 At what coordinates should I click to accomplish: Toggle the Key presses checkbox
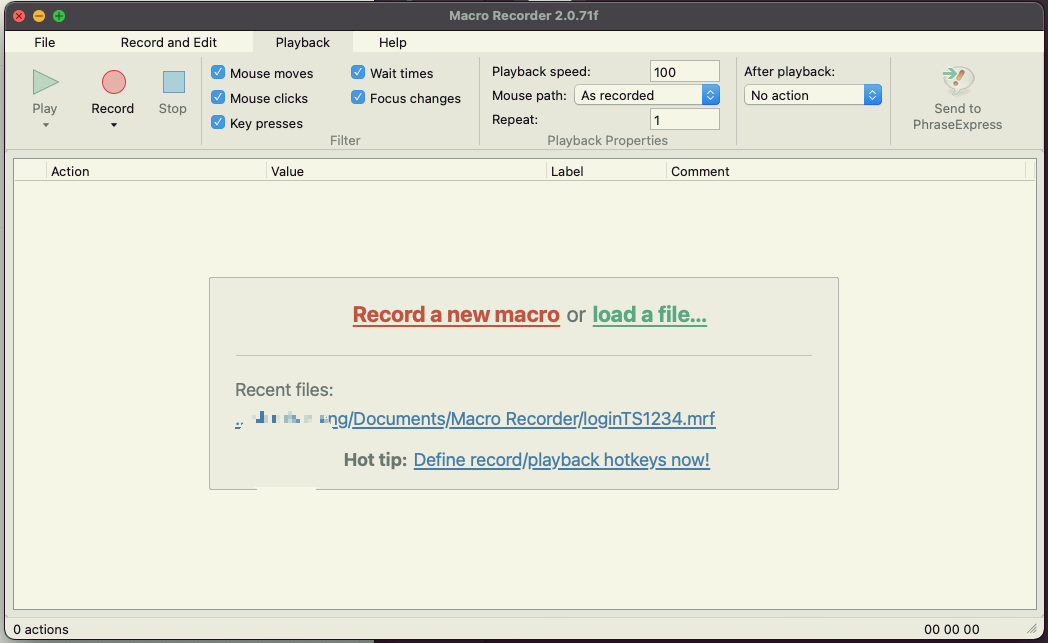218,122
